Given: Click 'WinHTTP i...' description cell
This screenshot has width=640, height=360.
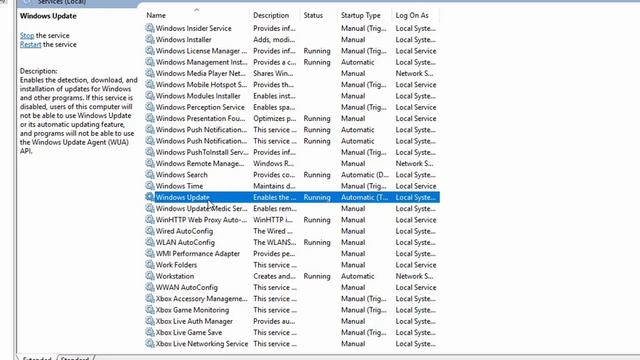Looking at the screenshot, I should coord(273,220).
